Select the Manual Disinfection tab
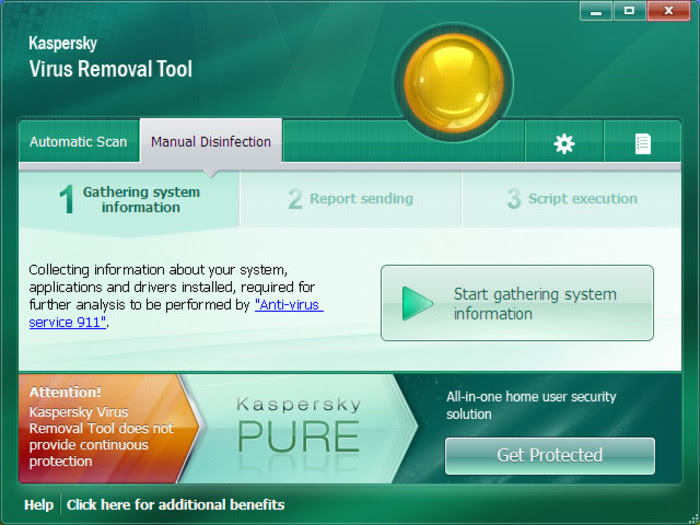Screen dimensions: 700x525 [x=211, y=142]
